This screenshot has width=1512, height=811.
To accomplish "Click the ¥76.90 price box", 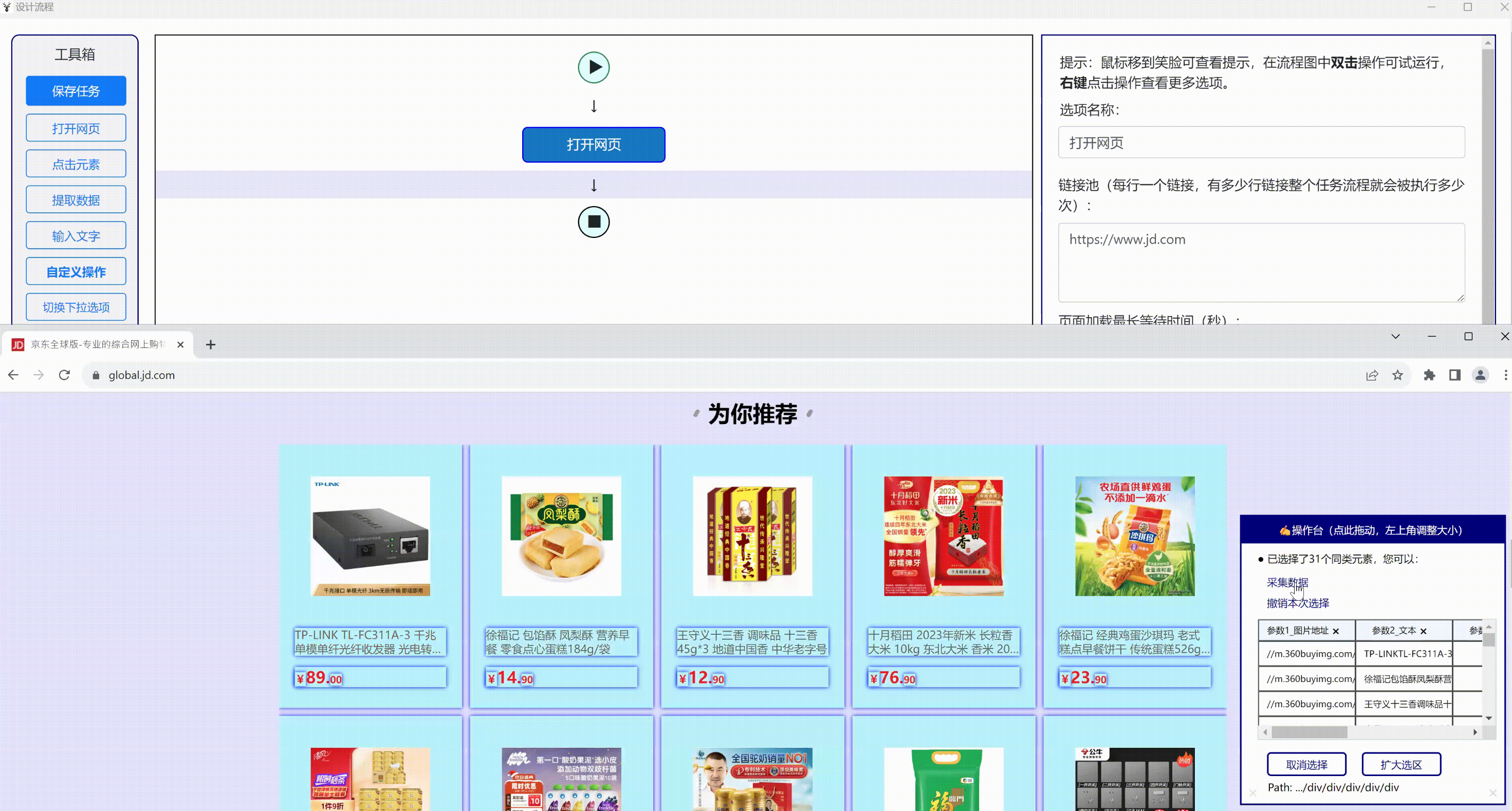I will (x=944, y=677).
